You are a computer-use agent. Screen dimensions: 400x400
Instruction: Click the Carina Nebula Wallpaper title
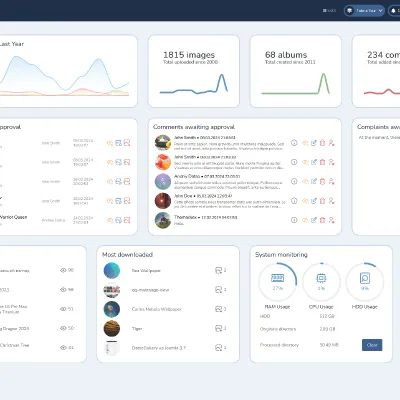pos(156,309)
